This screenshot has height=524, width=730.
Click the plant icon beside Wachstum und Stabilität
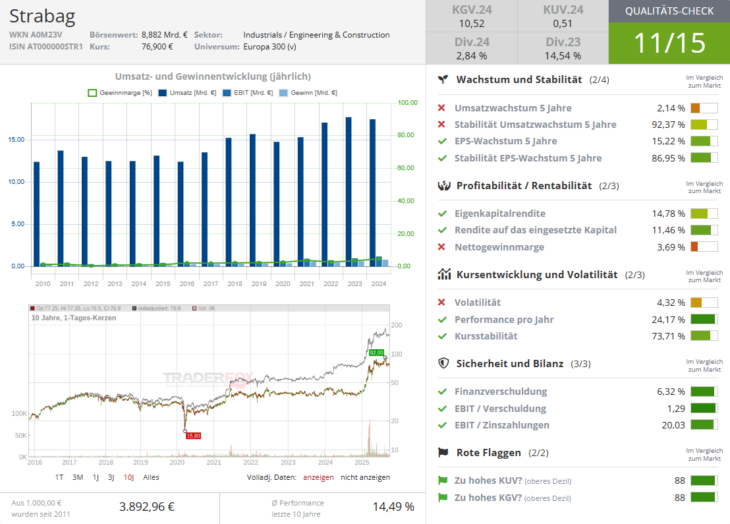click(443, 80)
